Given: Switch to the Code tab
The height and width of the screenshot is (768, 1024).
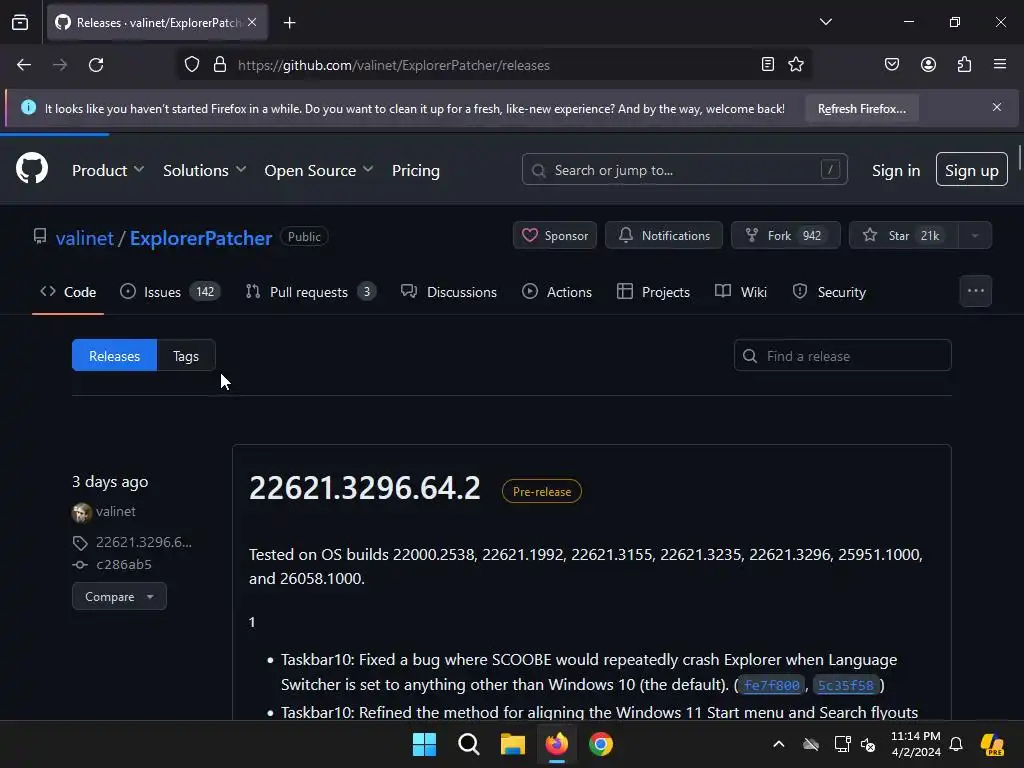Looking at the screenshot, I should click(68, 292).
